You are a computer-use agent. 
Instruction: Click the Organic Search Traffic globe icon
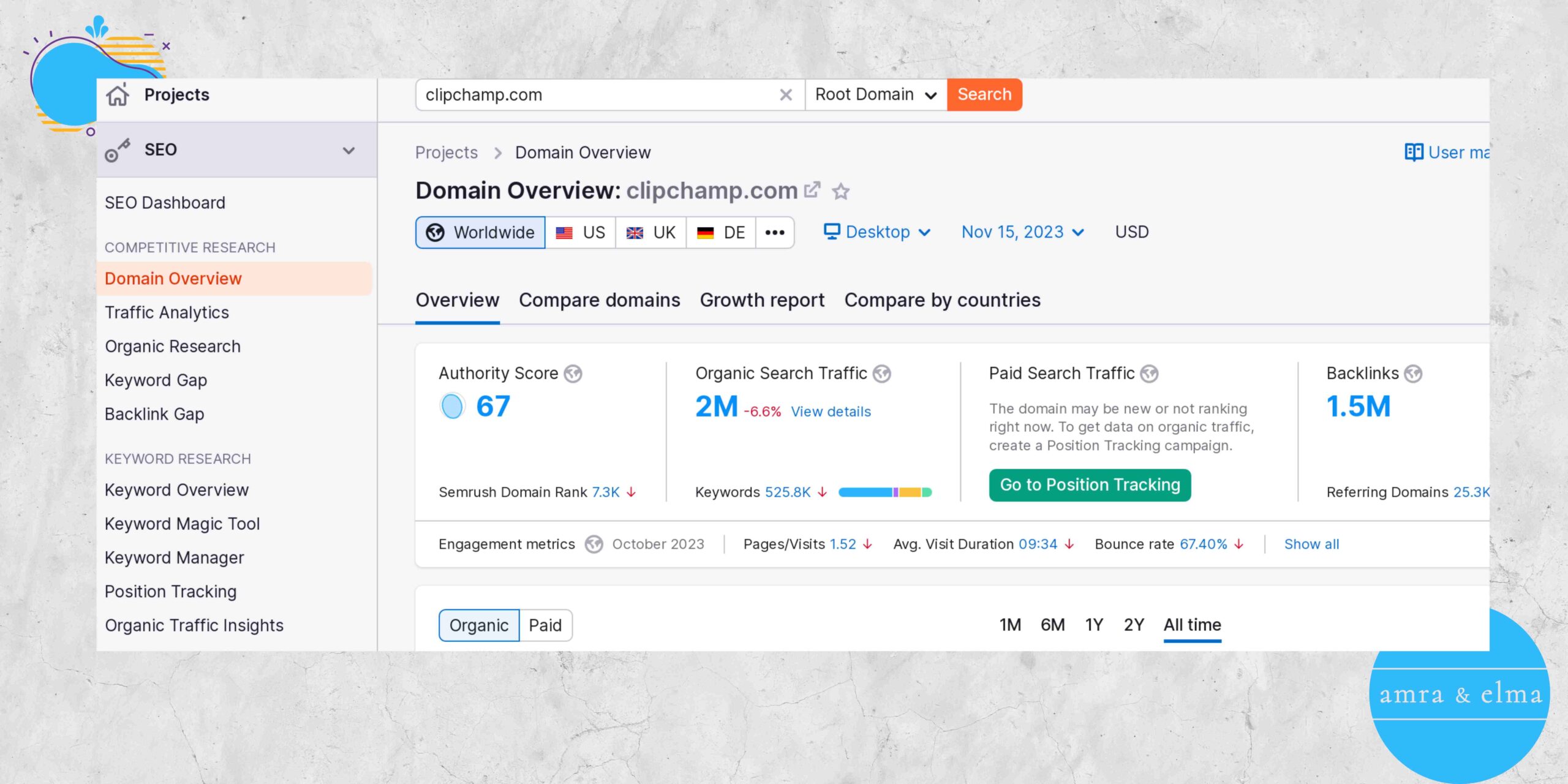(882, 374)
